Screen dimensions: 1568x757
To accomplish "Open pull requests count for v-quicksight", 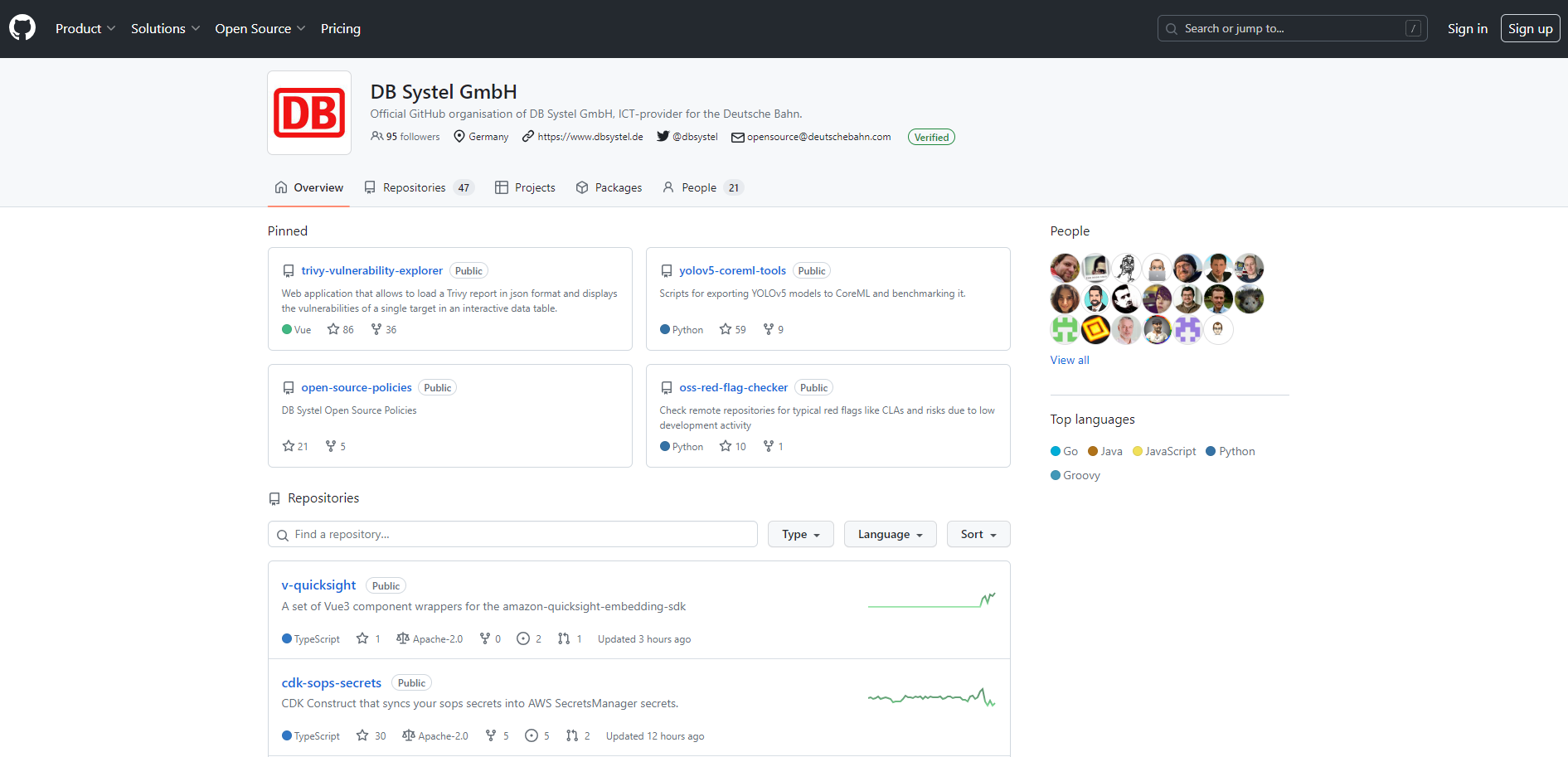I will coord(570,638).
